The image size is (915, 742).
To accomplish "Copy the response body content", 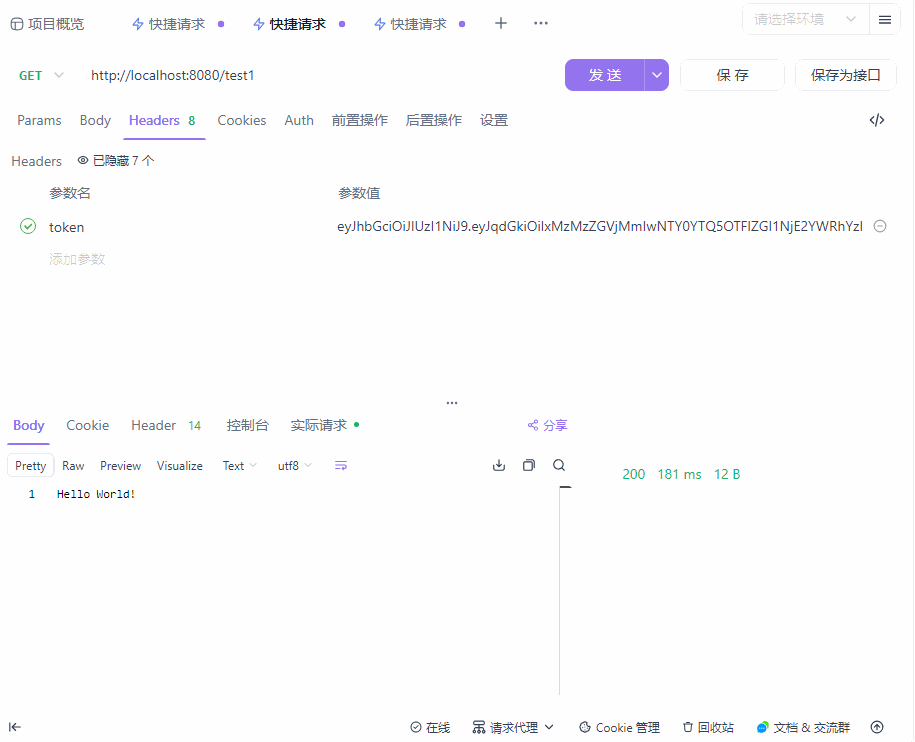I will [529, 465].
